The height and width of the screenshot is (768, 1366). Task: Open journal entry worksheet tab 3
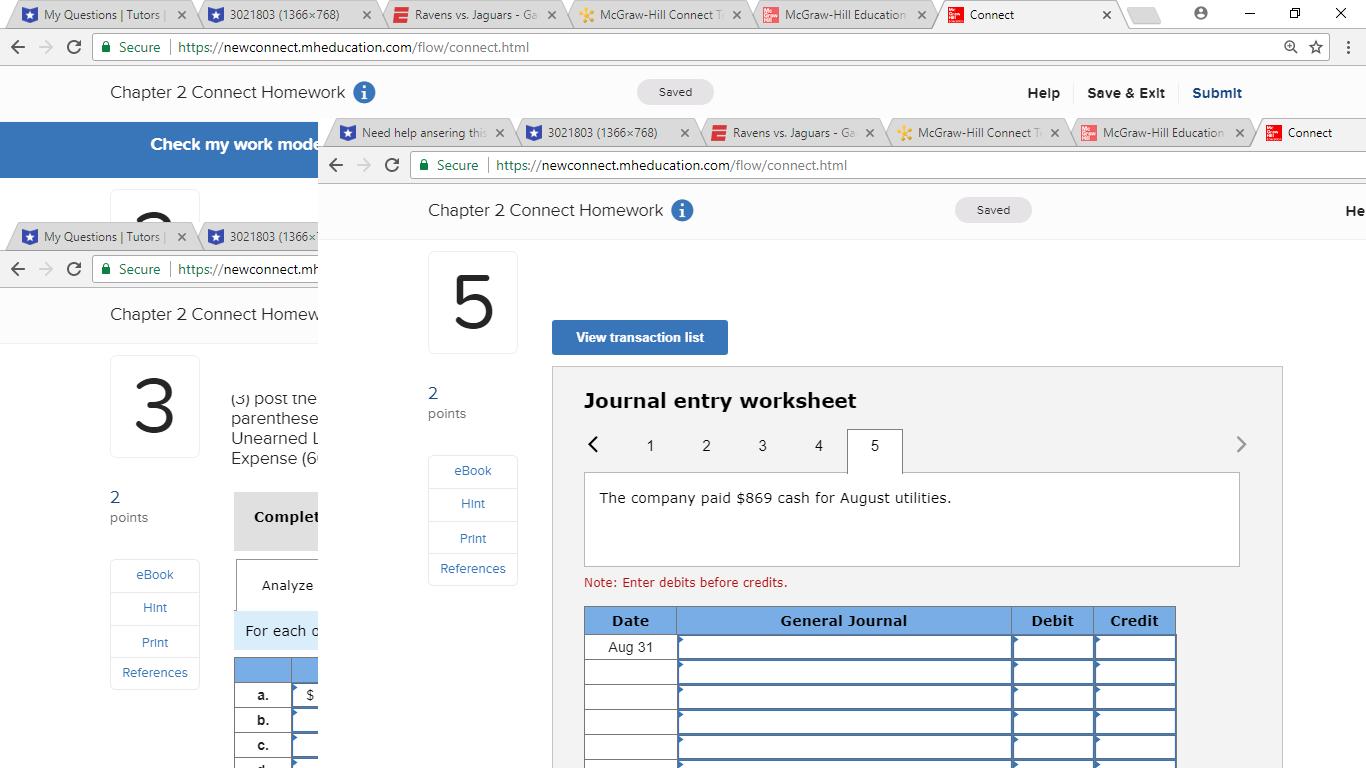pos(762,446)
